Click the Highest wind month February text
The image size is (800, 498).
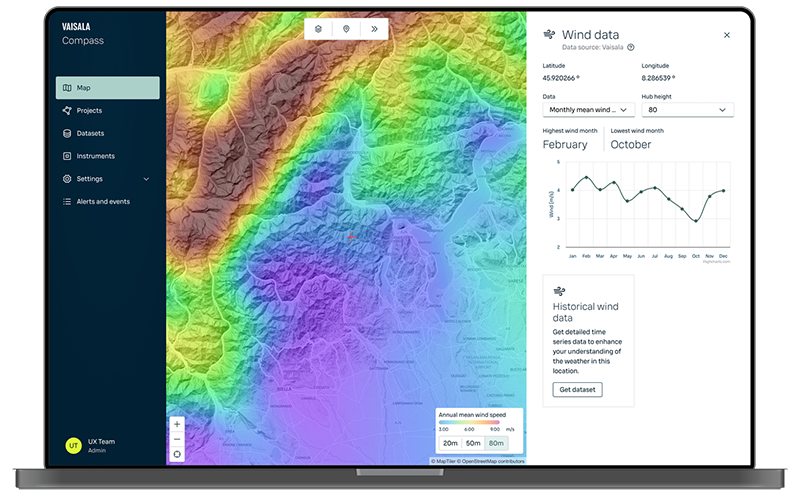565,145
